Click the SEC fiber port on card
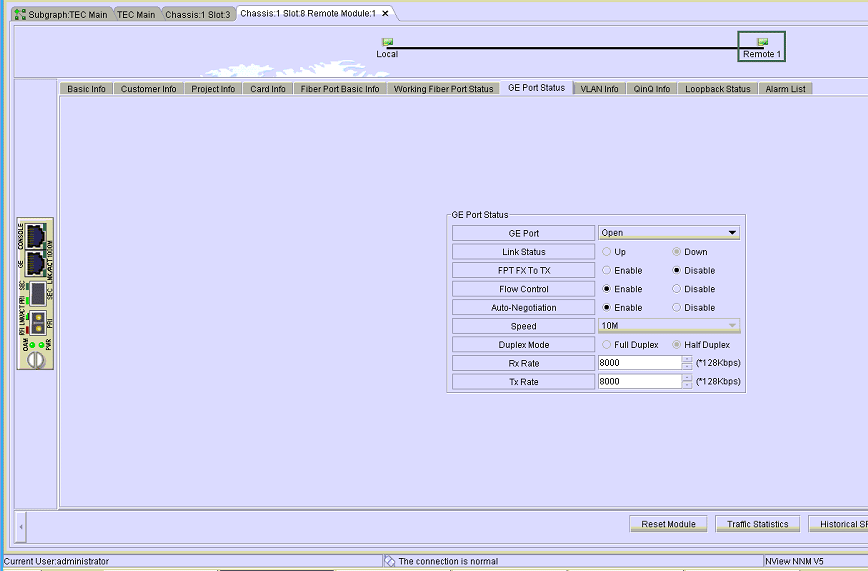The width and height of the screenshot is (868, 571). coord(38,294)
